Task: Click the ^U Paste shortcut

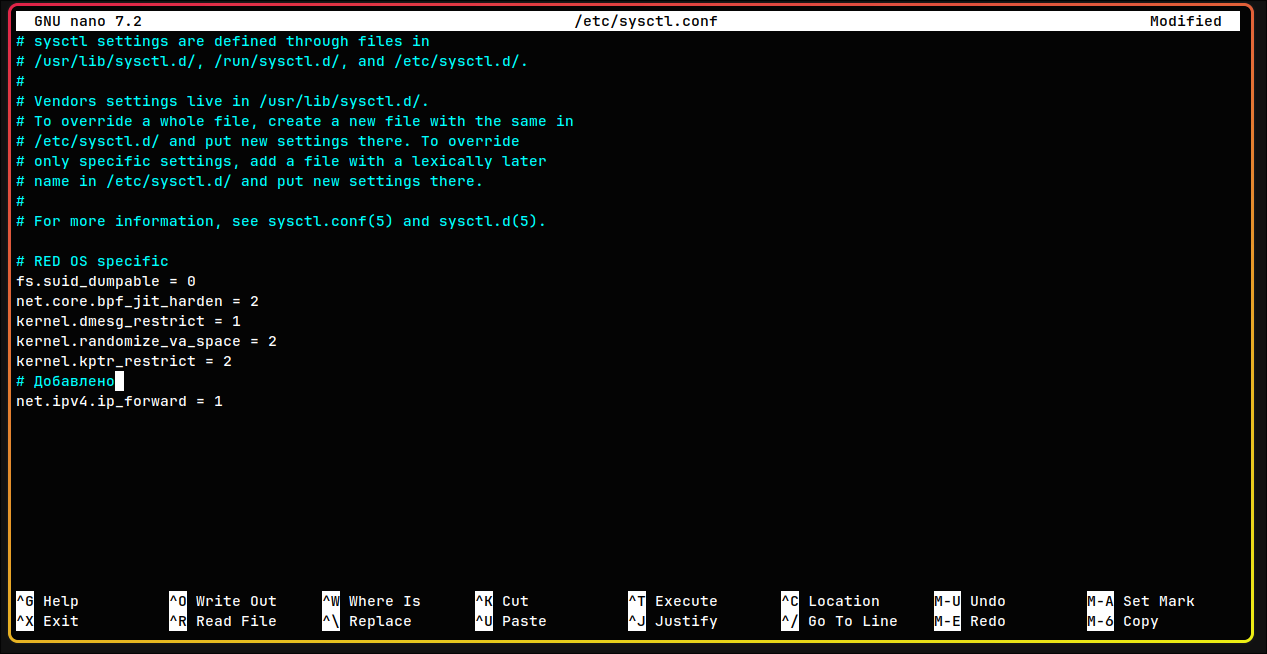Action: [510, 621]
